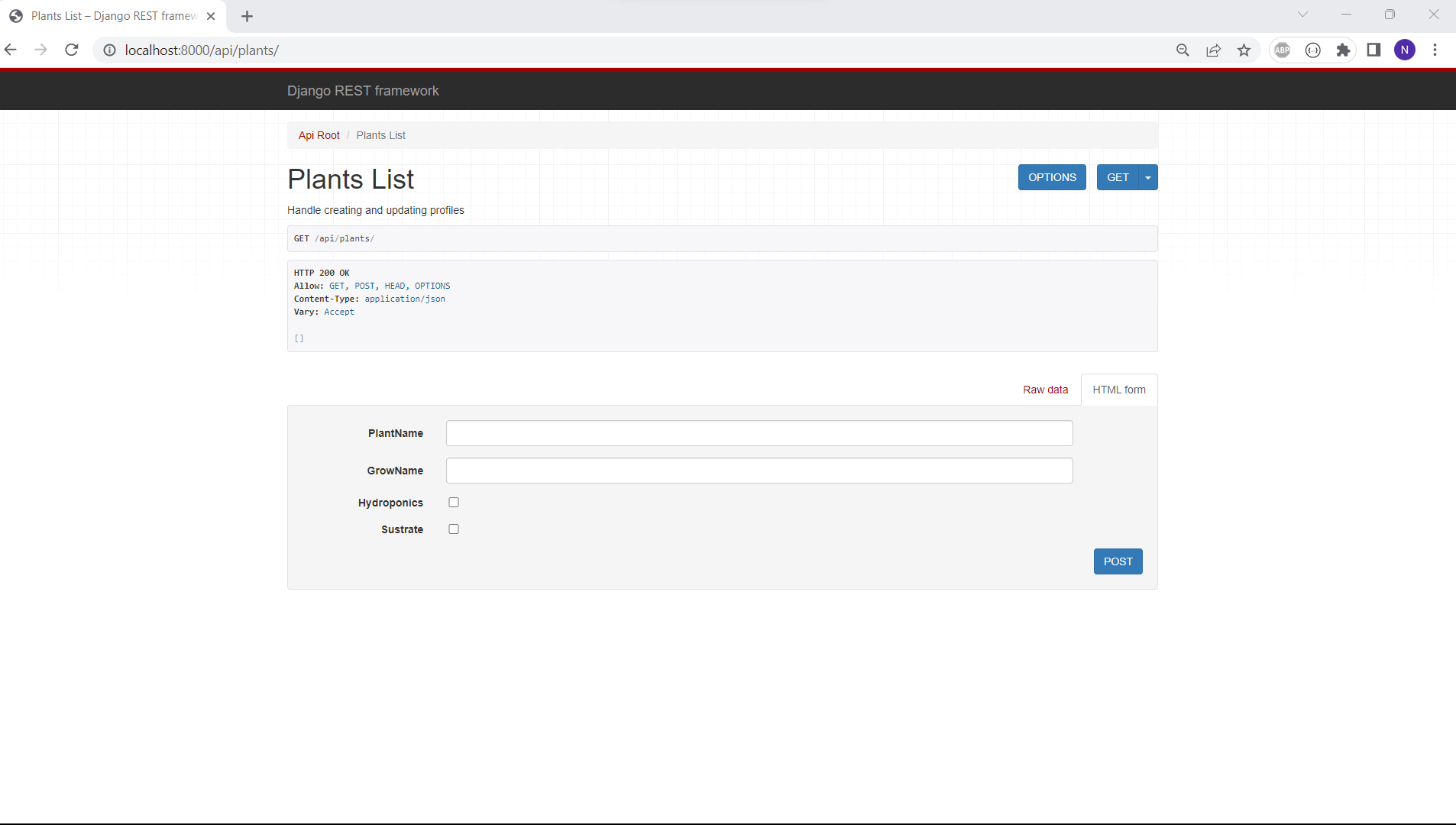Submit the form with POST button
The image size is (1456, 825).
pyautogui.click(x=1118, y=561)
